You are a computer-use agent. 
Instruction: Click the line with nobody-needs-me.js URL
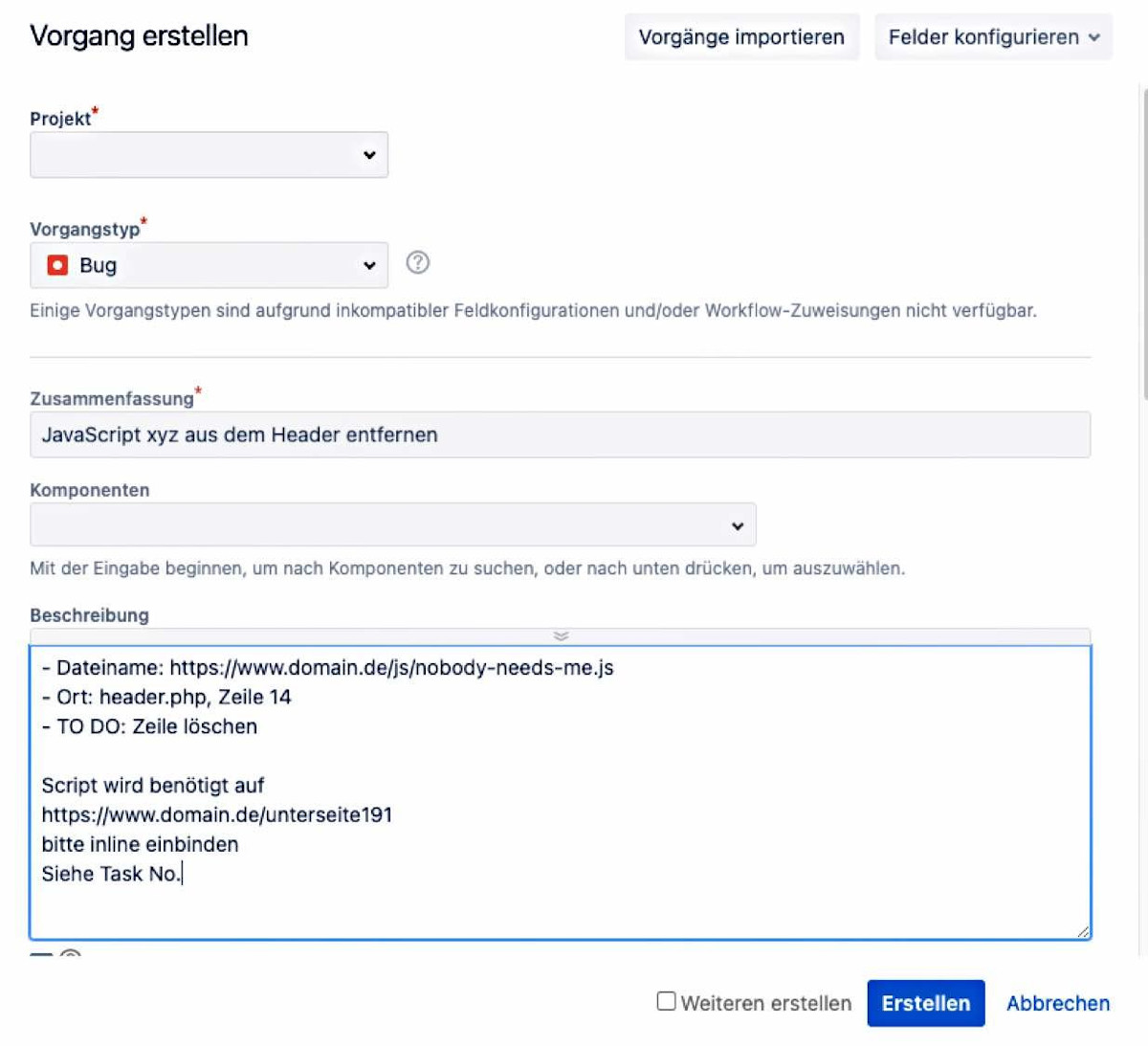click(327, 668)
